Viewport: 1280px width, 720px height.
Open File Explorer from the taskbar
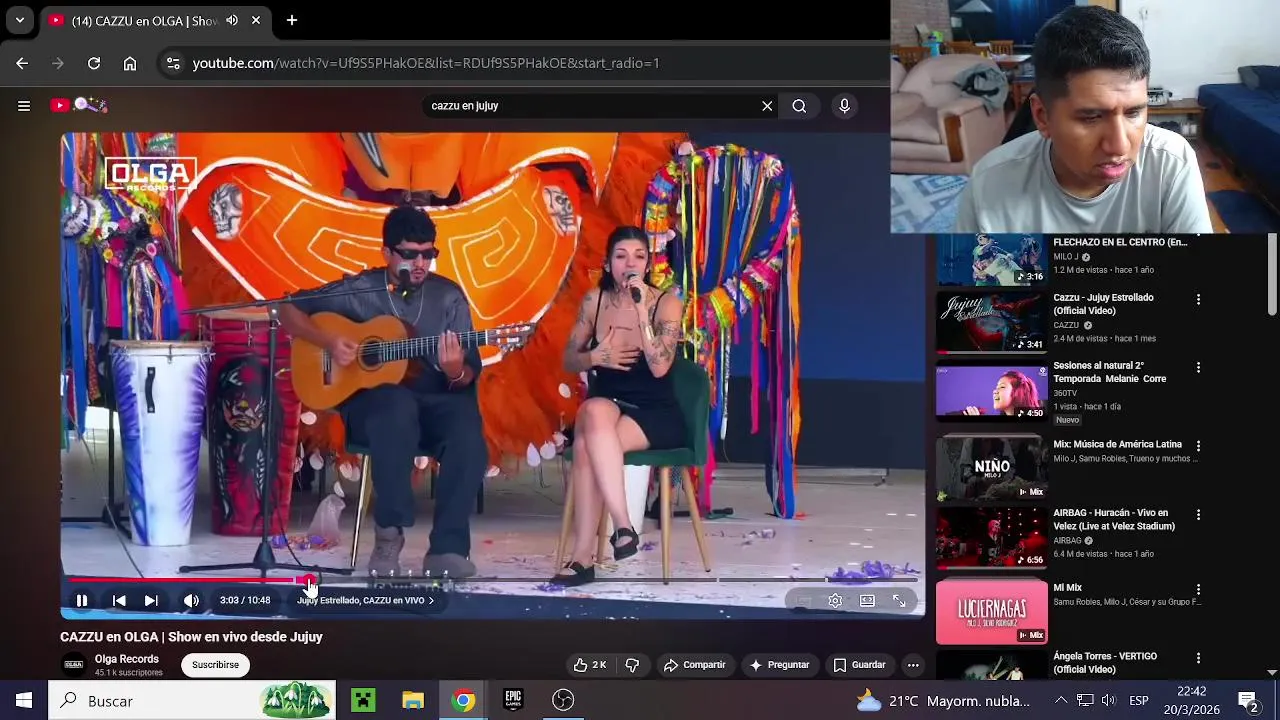(413, 701)
